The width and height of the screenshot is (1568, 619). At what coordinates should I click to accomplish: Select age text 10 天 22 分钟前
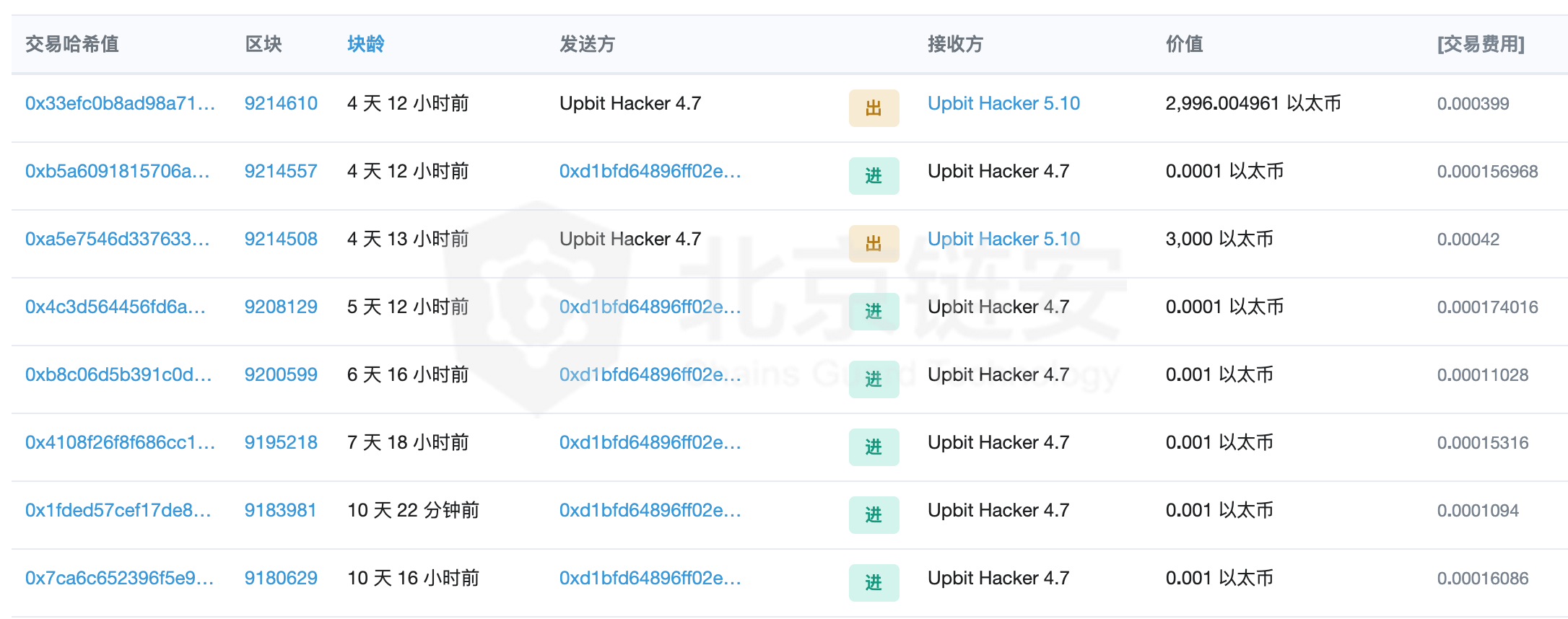(x=413, y=510)
